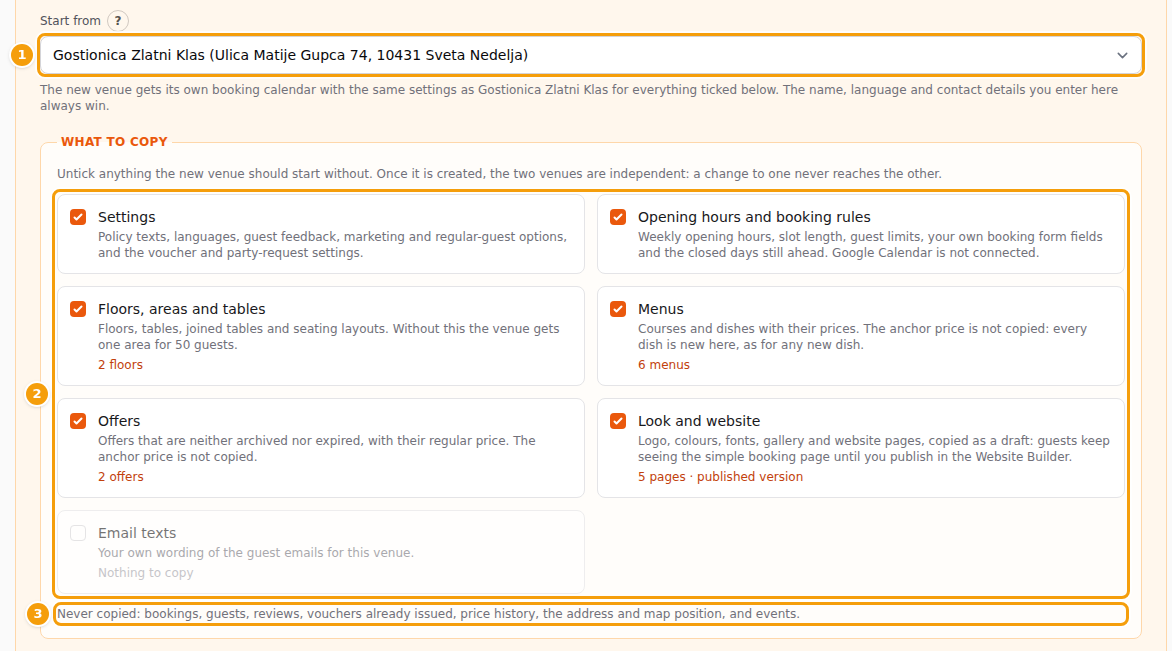This screenshot has width=1172, height=651.
Task: Untick the Menus checkbox
Action: coord(618,309)
